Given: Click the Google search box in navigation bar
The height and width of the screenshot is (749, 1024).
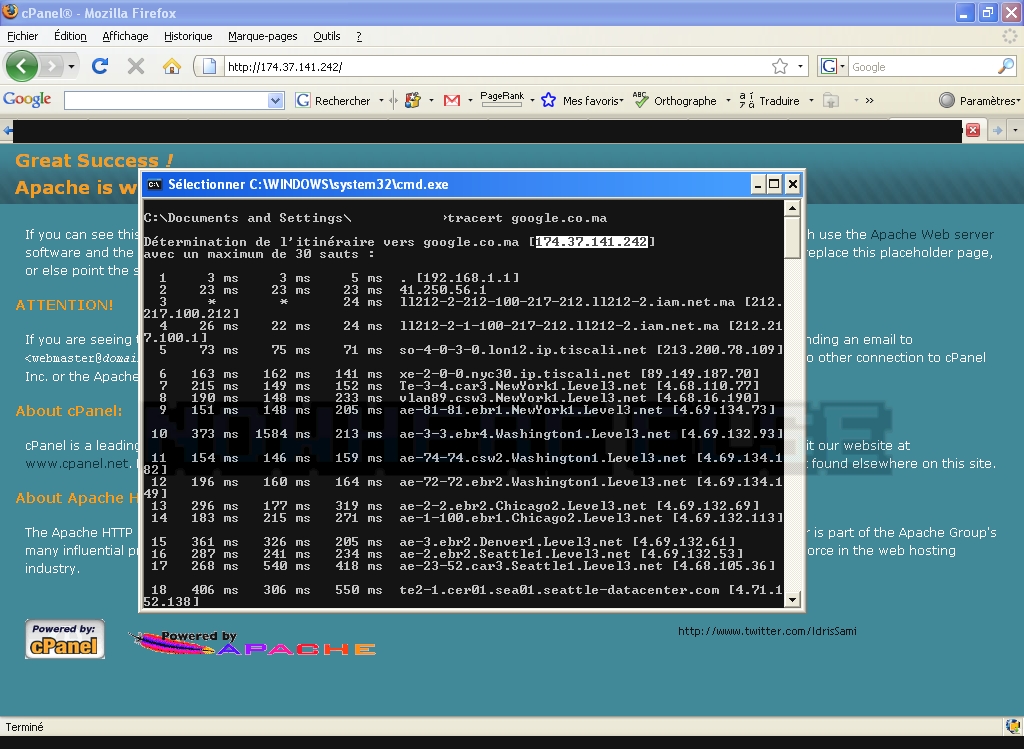Looking at the screenshot, I should click(922, 67).
